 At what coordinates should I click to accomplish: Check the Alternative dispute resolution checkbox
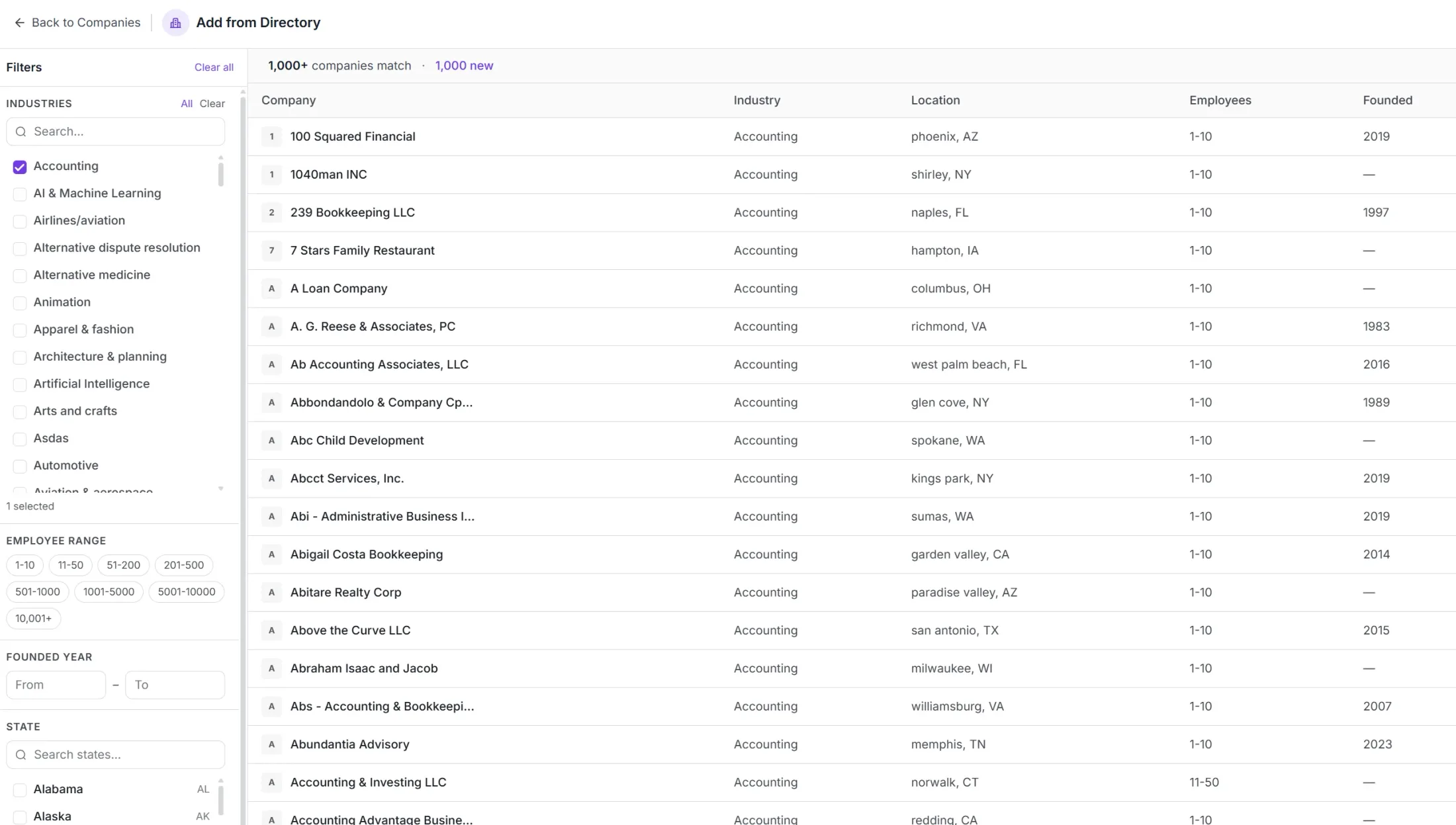20,248
